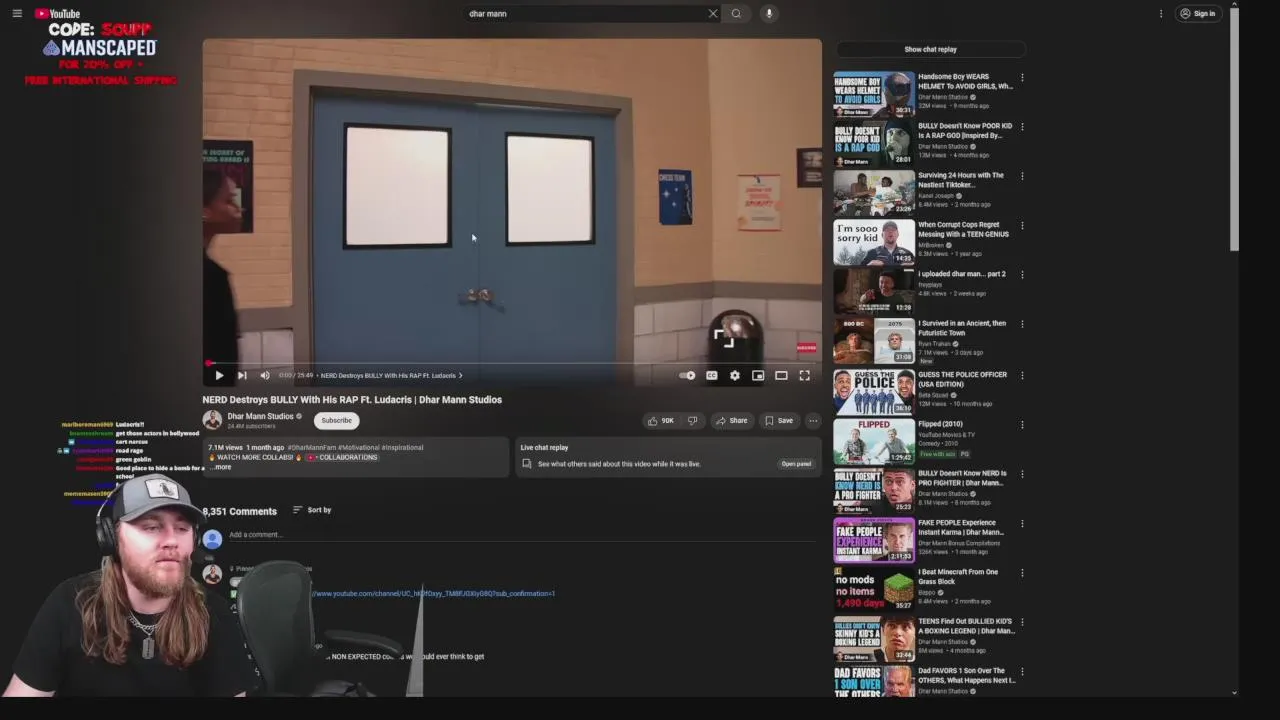The height and width of the screenshot is (720, 1280).
Task: Save the video to a playlist
Action: (779, 421)
